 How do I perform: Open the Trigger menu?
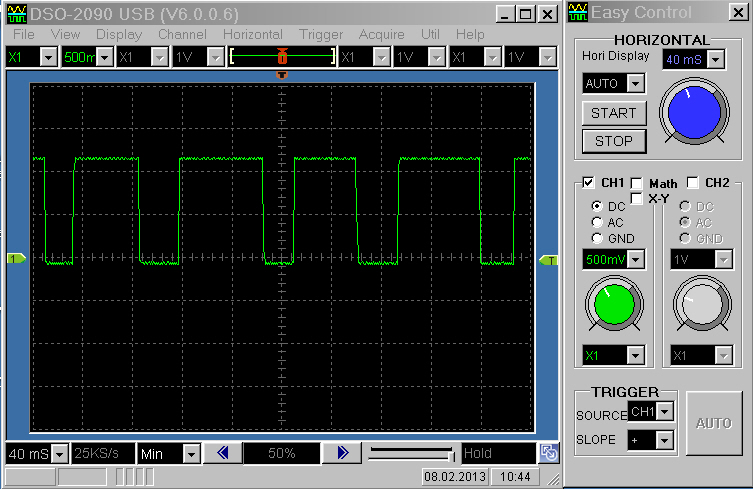(321, 34)
